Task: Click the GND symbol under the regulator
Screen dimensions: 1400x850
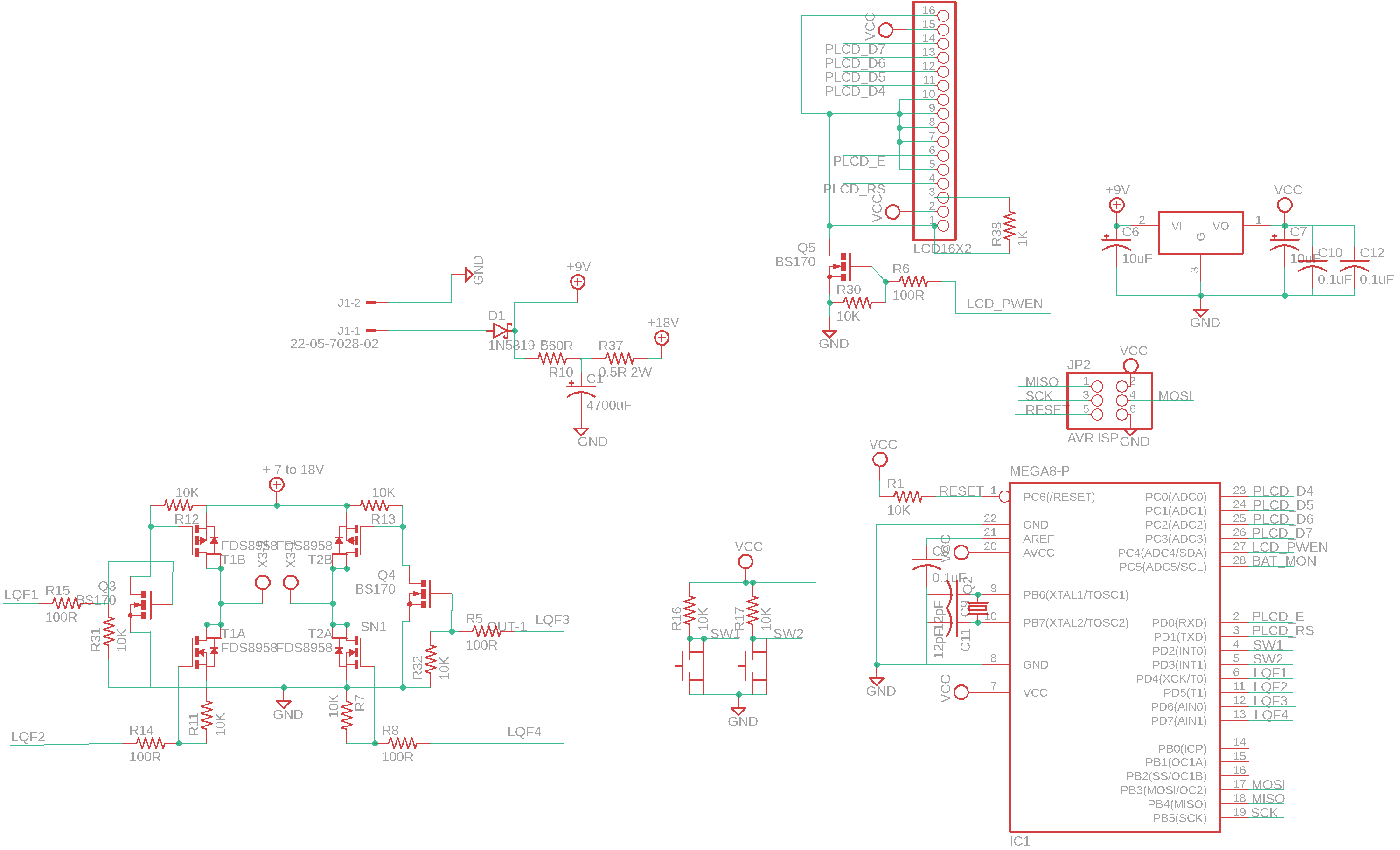Action: 1200,313
